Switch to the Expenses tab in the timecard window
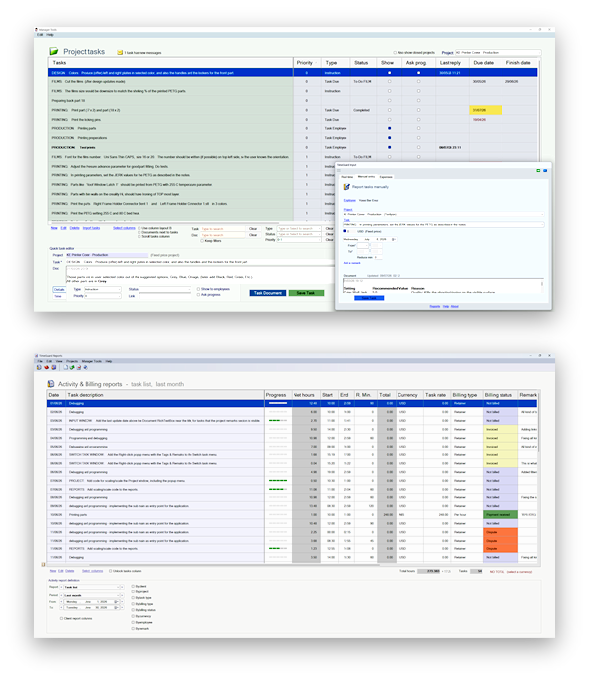Screen dimensions: 589x679 [386, 177]
